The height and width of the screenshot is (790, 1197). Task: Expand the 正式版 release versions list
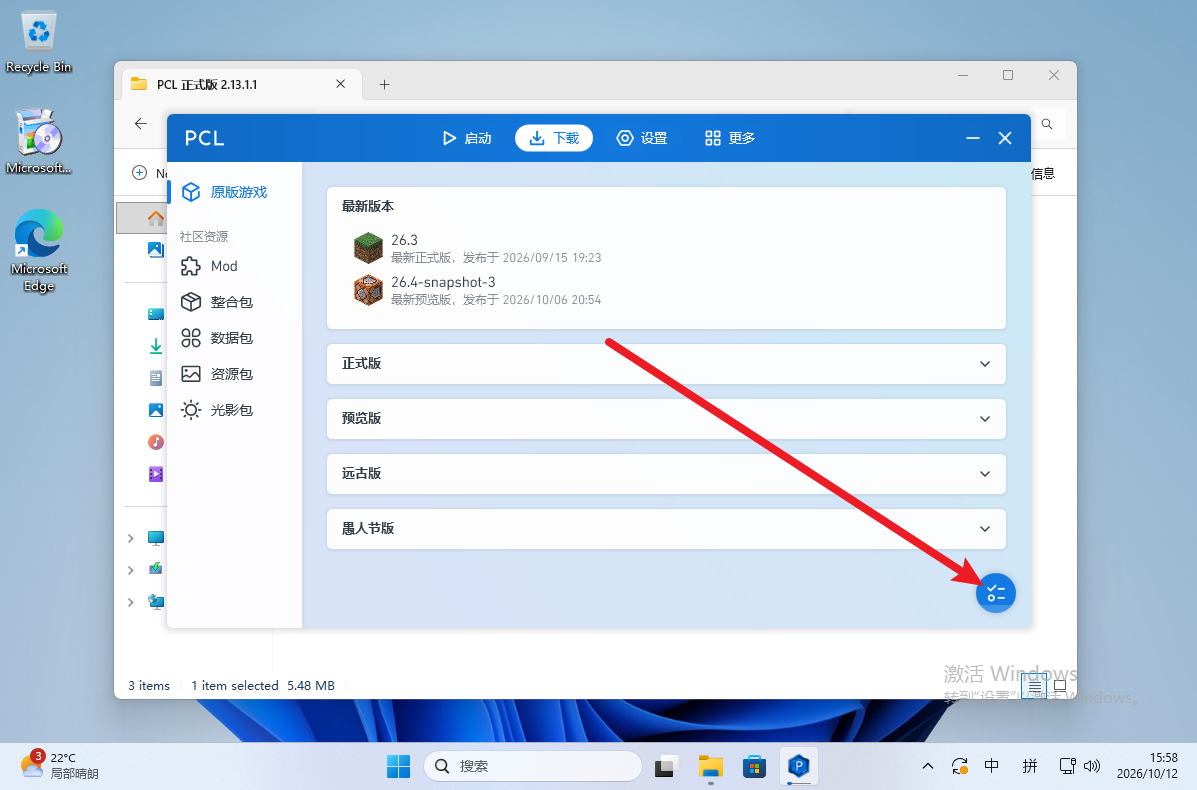pos(666,364)
